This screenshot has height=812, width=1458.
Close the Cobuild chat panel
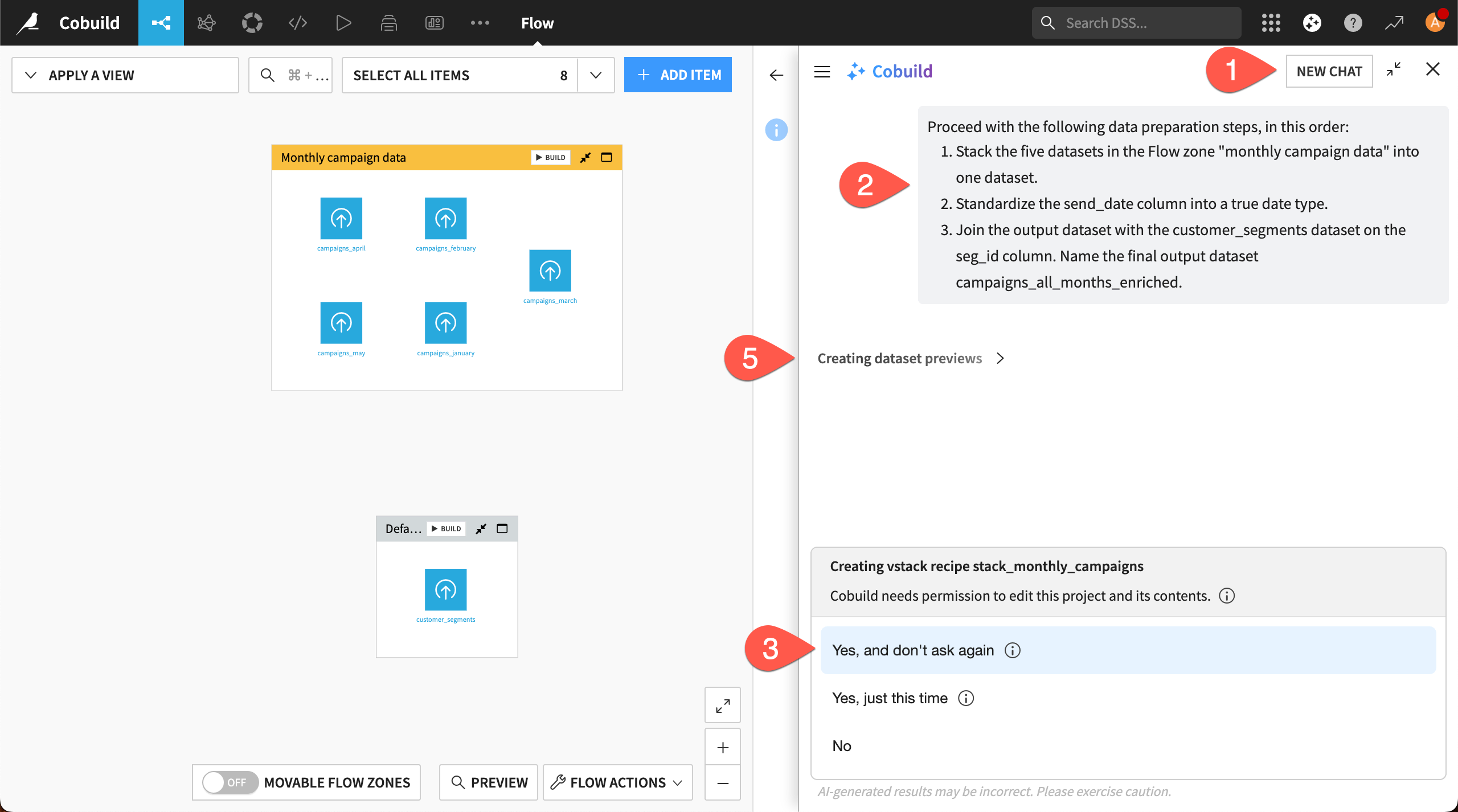[x=1433, y=69]
